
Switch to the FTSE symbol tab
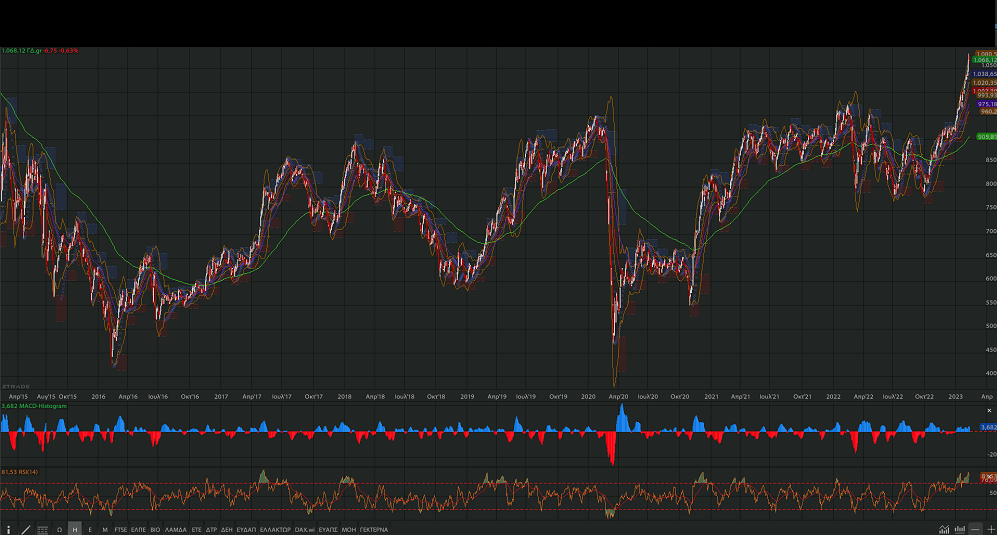click(121, 528)
